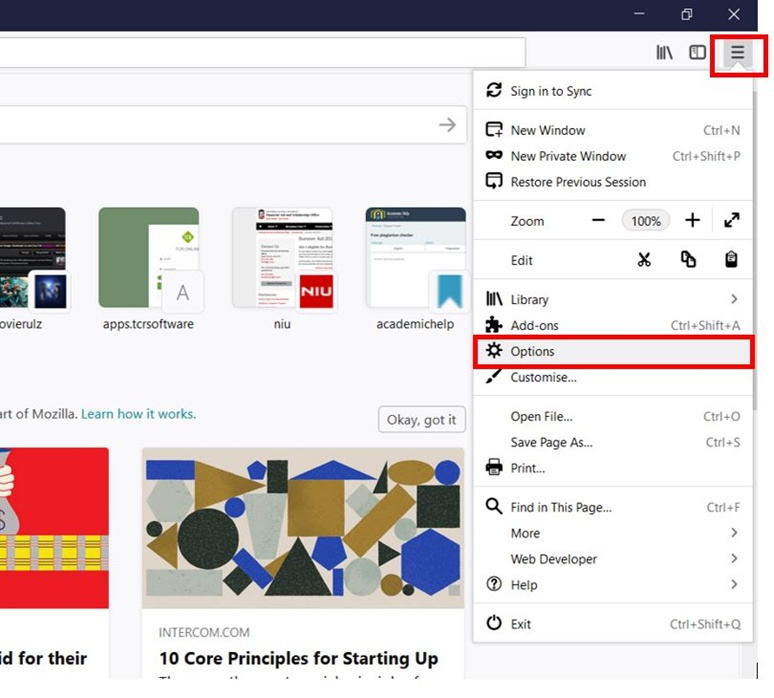Expand the Web Developer submenu
Image resolution: width=774 pixels, height=698 pixels.
click(612, 559)
